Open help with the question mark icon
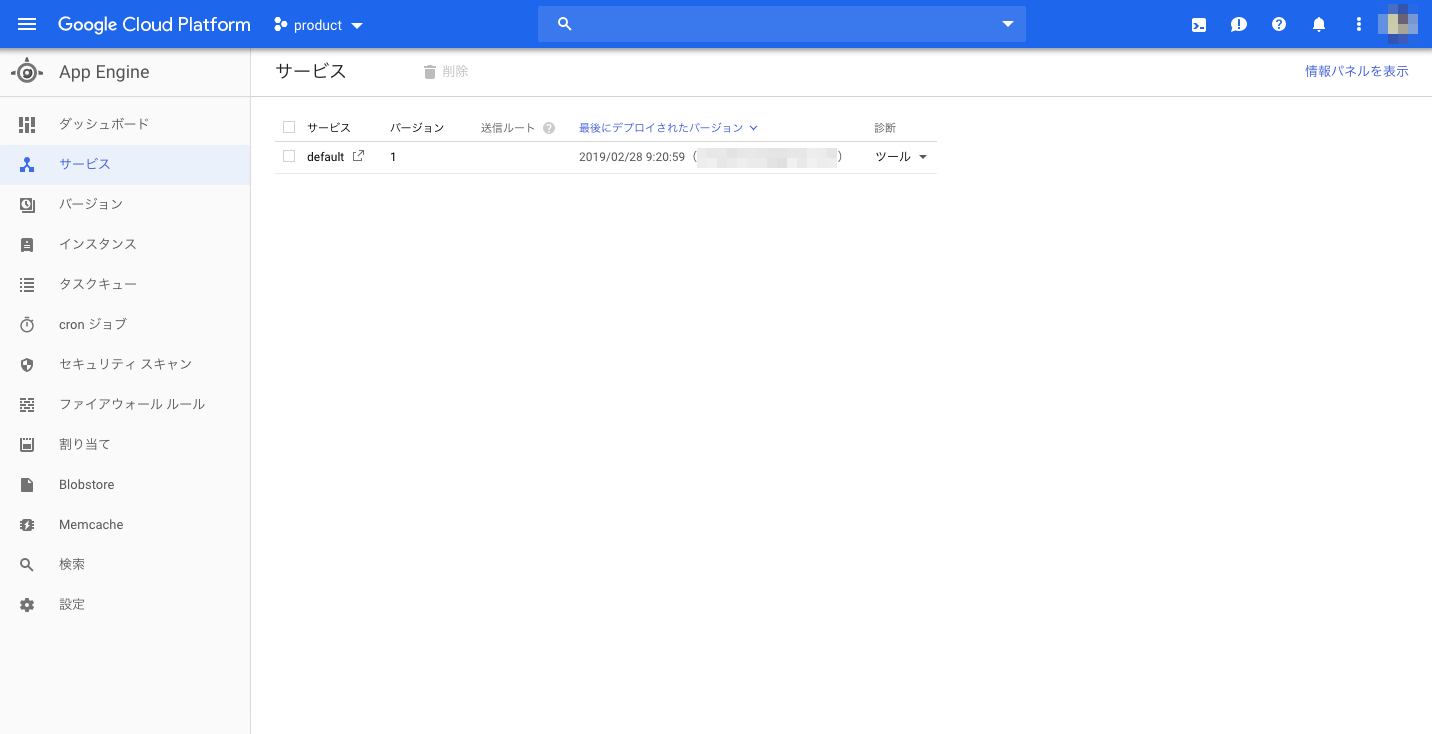This screenshot has width=1432, height=734. click(1278, 24)
